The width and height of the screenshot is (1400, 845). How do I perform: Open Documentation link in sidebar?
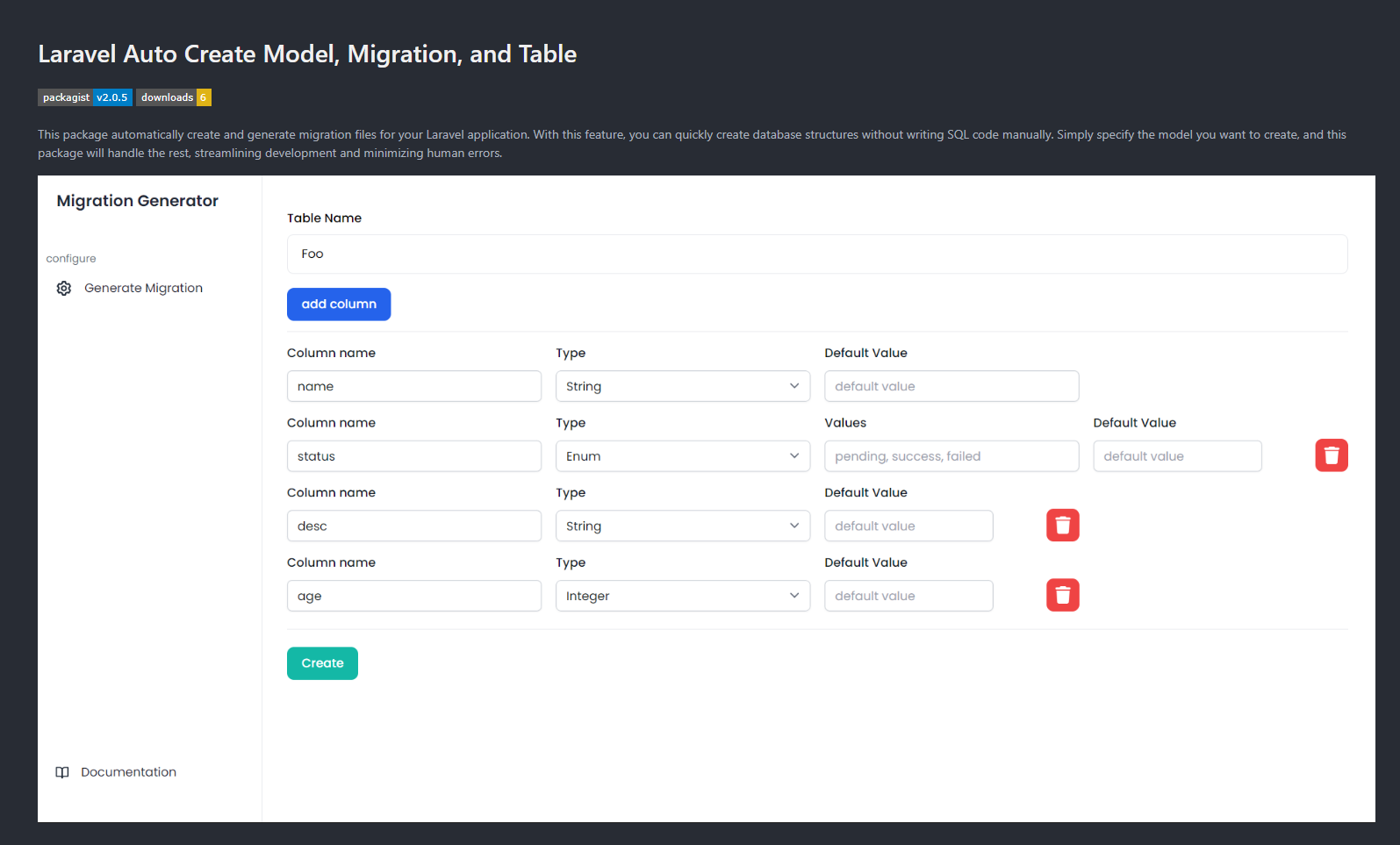117,772
